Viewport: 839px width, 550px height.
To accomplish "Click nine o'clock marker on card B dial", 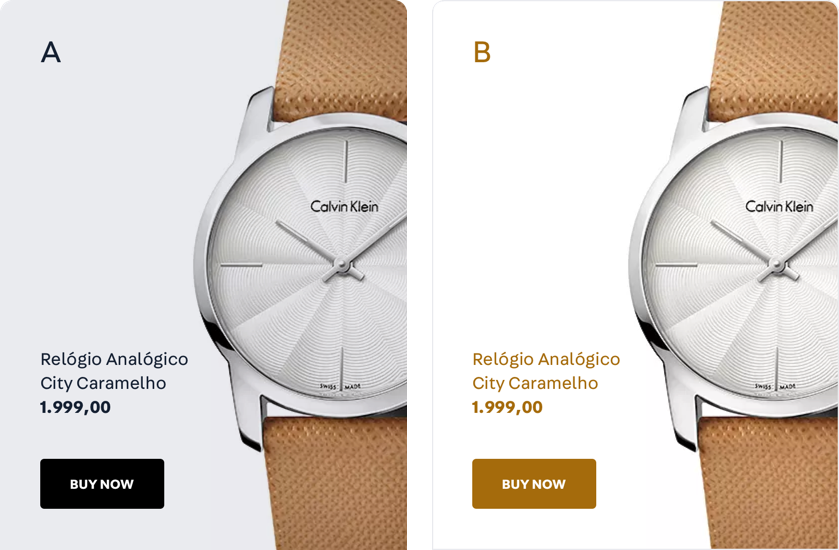I will click(676, 265).
